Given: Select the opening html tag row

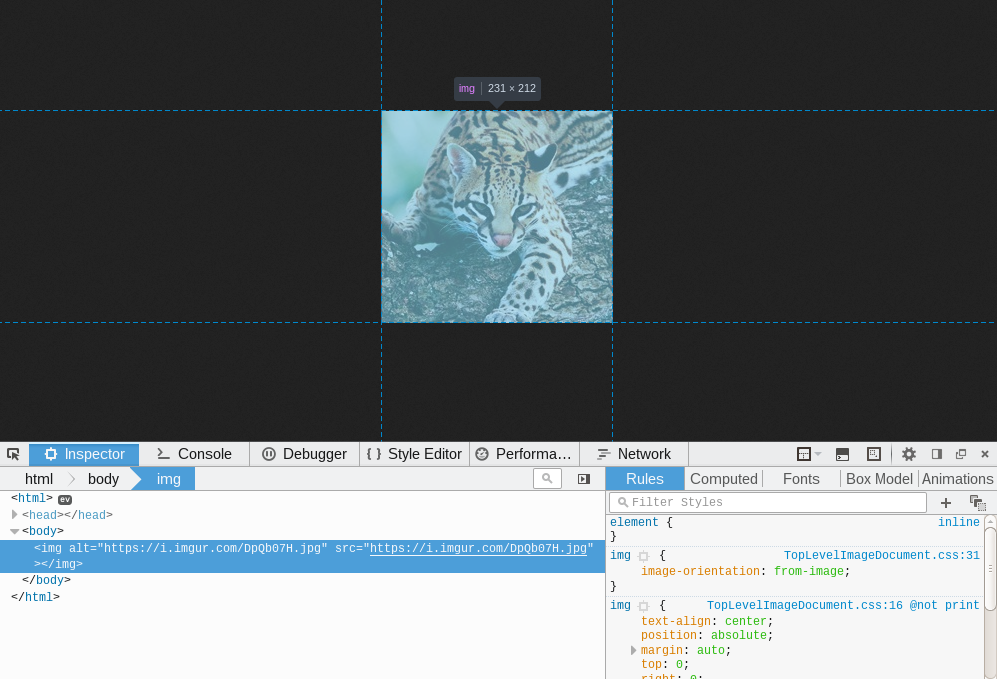Looking at the screenshot, I should click(x=302, y=498).
